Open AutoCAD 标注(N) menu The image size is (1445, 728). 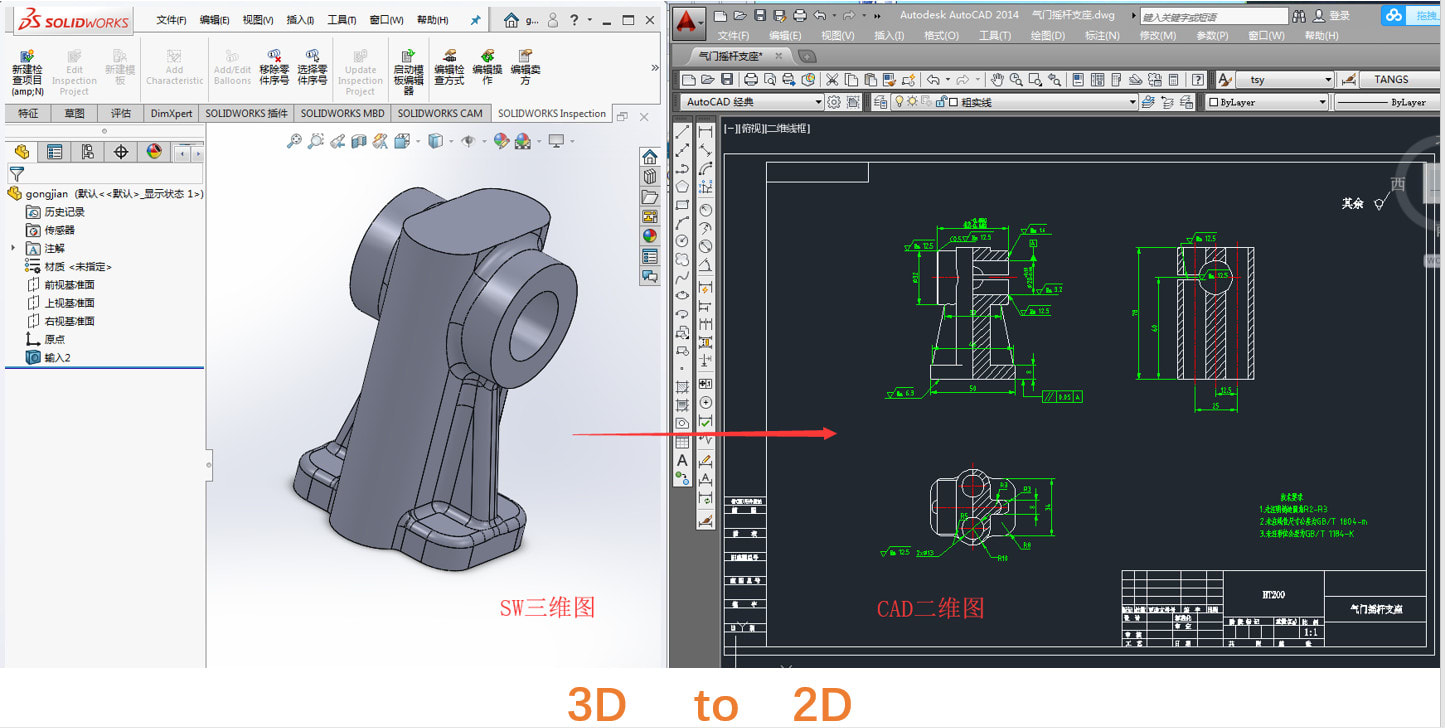[x=1102, y=36]
